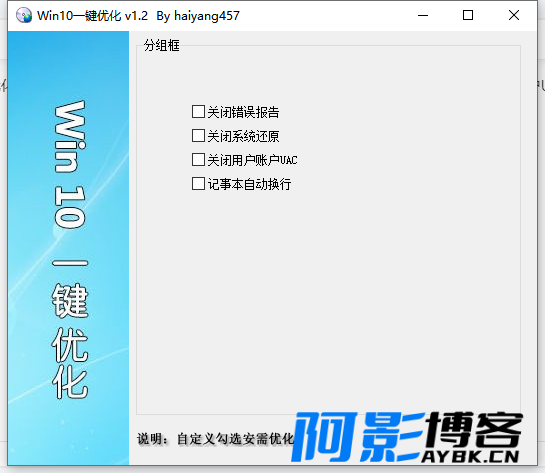
Task: Click the 说明 instruction text at the bottom
Action: [215, 439]
